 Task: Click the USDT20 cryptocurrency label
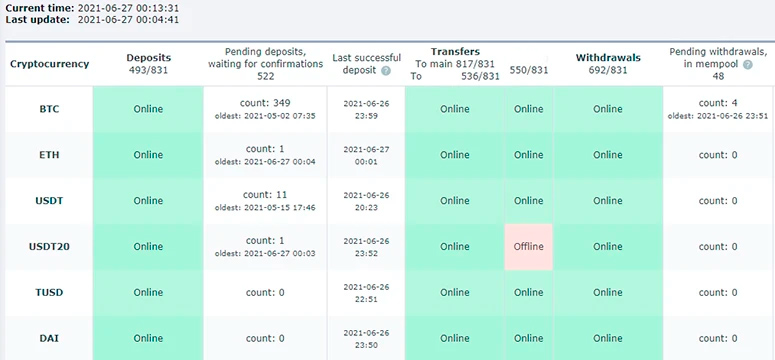49,246
